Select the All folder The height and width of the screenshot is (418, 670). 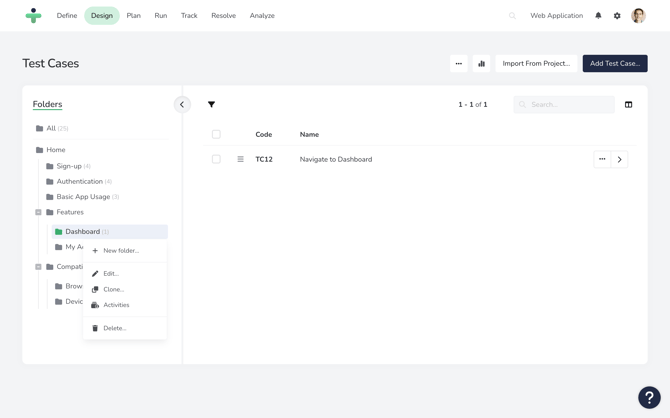click(x=52, y=128)
